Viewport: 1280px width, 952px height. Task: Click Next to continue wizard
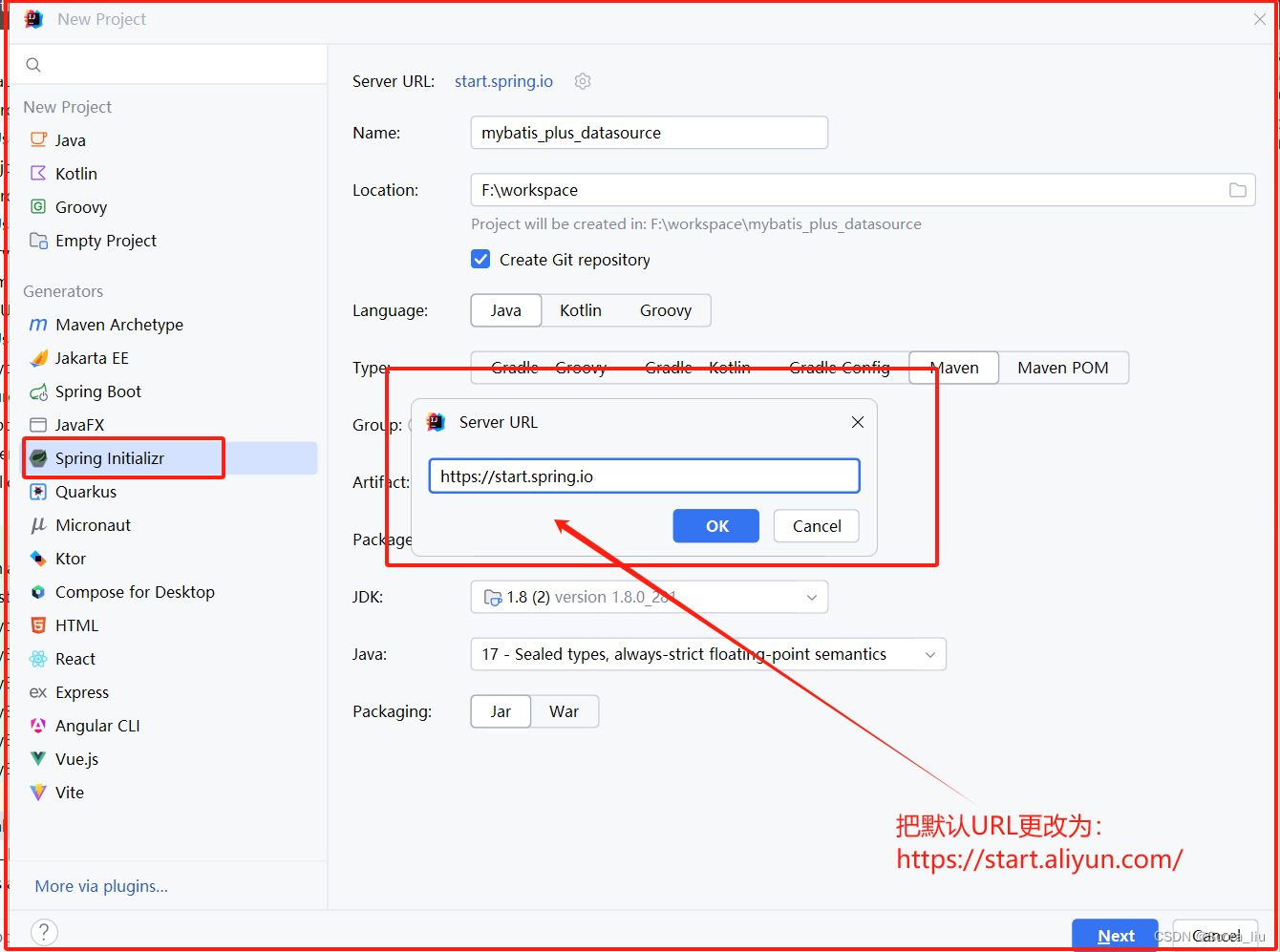(x=1115, y=936)
